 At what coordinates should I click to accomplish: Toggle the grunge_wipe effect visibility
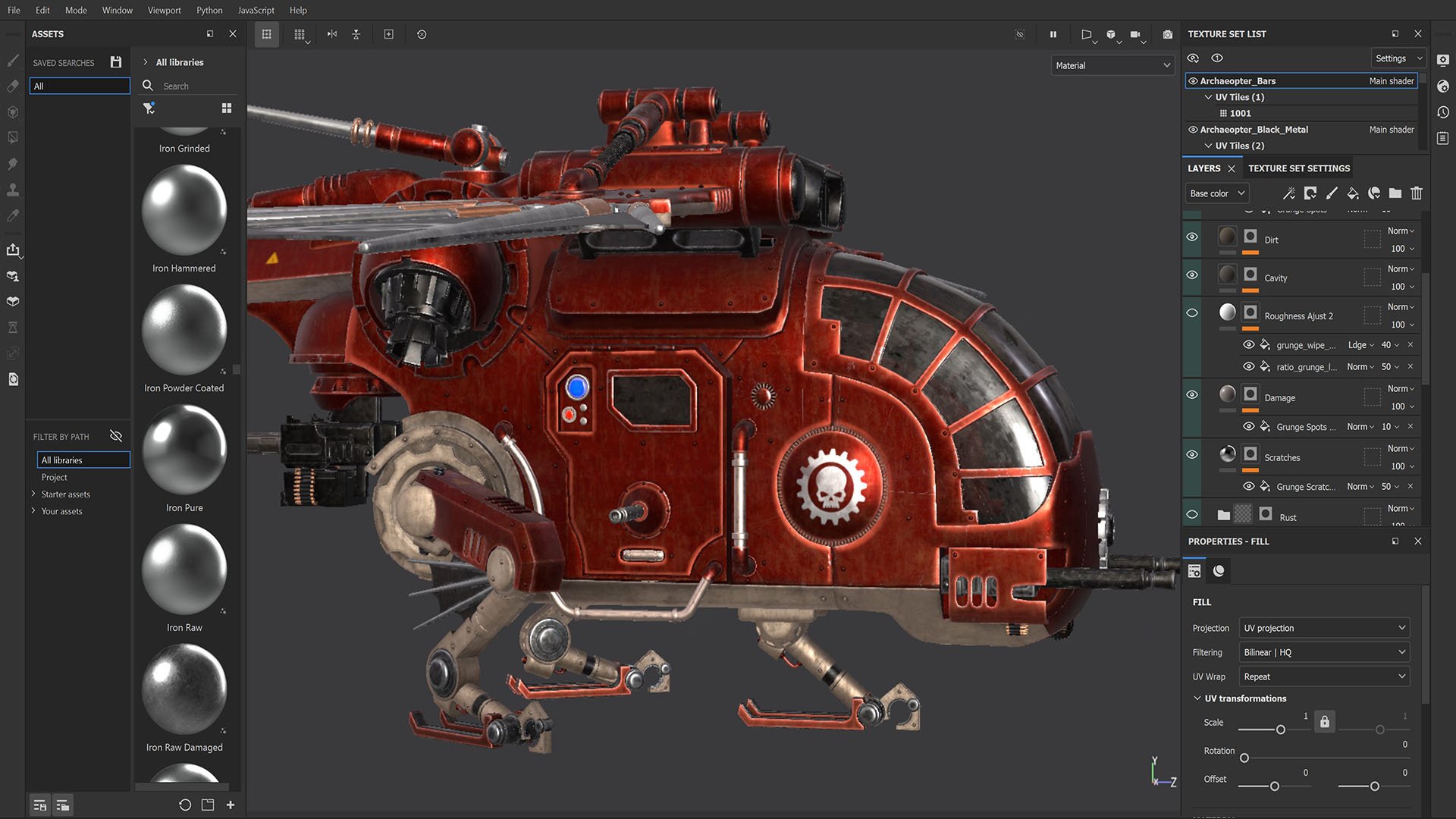(1248, 345)
